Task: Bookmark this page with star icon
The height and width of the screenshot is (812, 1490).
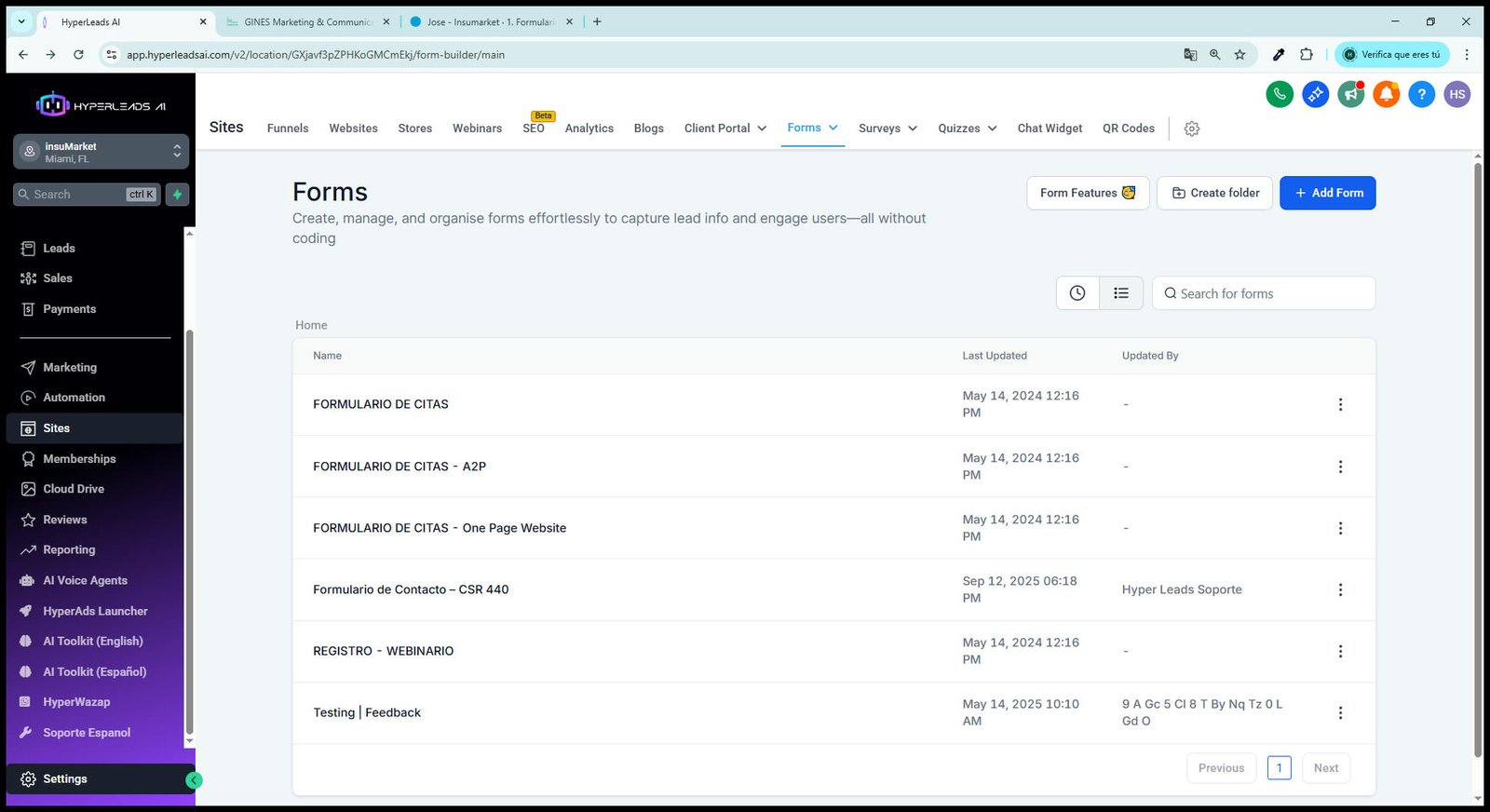Action: pos(1239,54)
